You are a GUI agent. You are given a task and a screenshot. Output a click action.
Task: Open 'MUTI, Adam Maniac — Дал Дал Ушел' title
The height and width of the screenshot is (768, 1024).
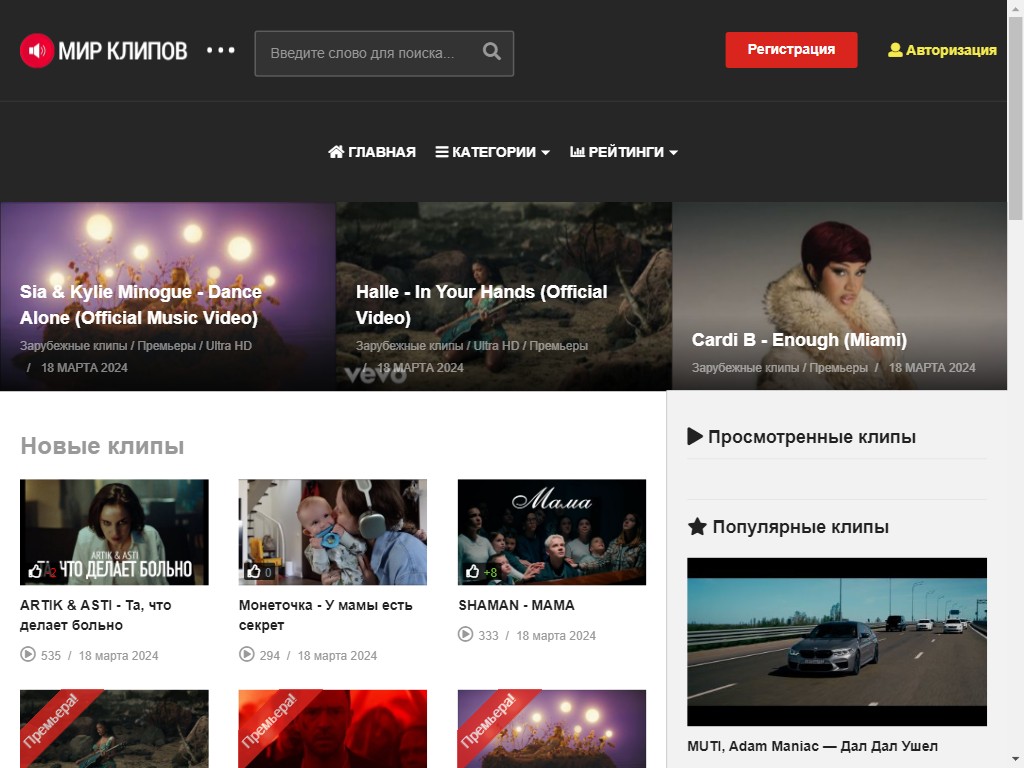pos(812,746)
